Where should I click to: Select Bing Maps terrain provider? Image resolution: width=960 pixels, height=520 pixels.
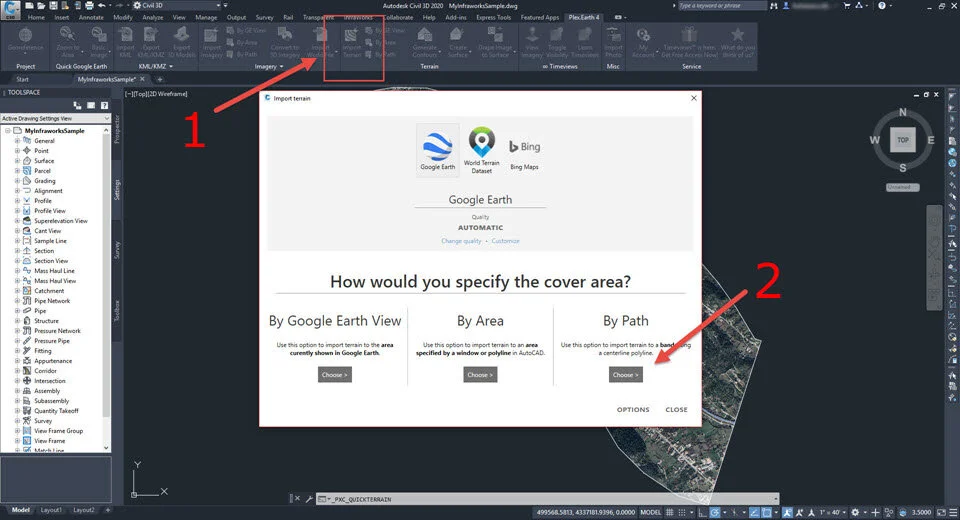tap(525, 153)
